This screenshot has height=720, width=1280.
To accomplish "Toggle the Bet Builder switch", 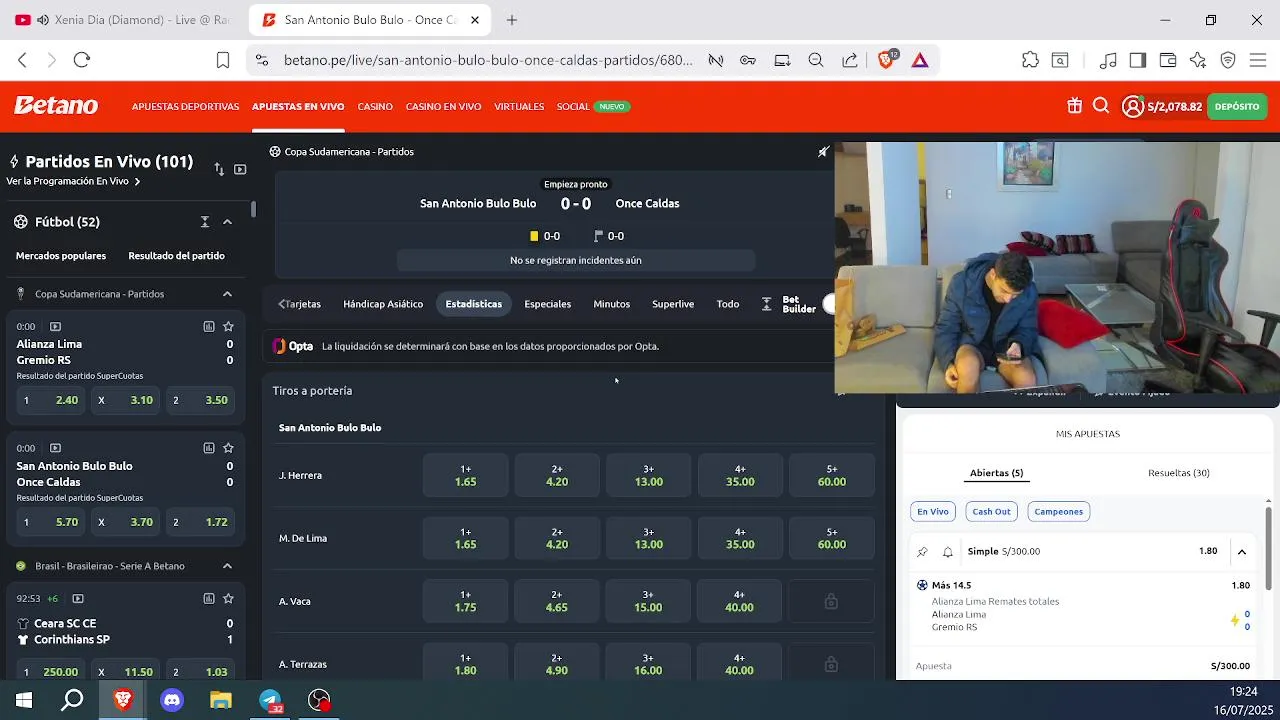I will tap(829, 304).
